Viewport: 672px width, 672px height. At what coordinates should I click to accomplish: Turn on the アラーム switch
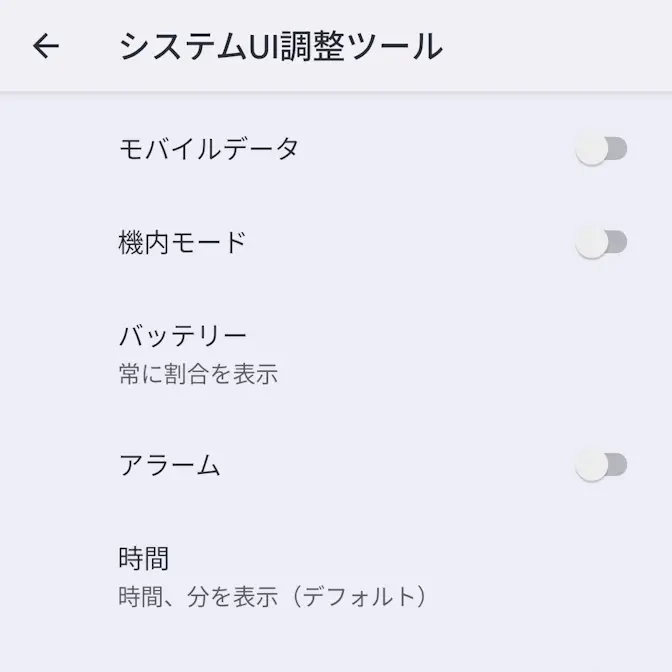601,464
